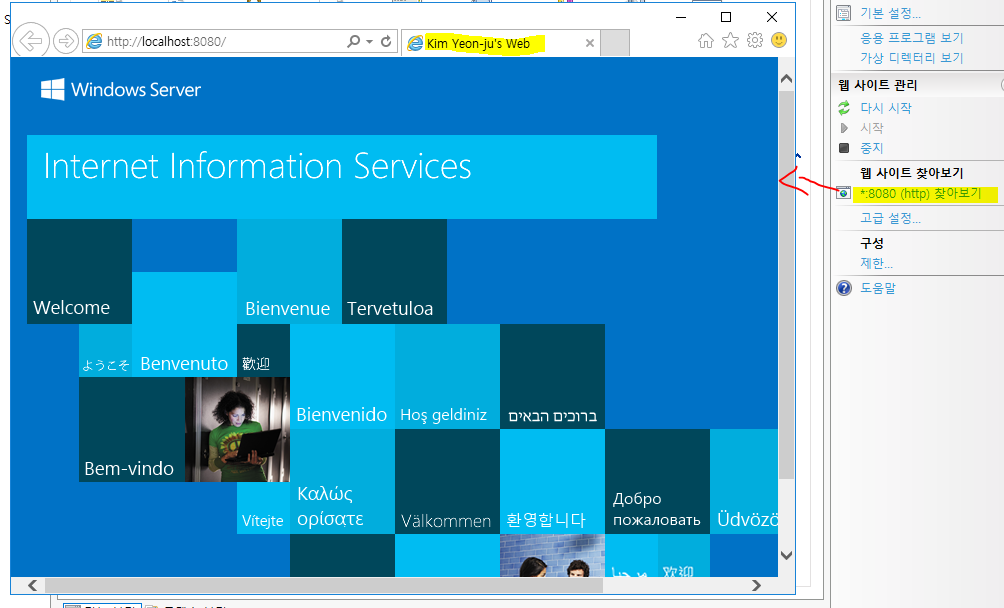Open 제한 configuration link

(876, 263)
